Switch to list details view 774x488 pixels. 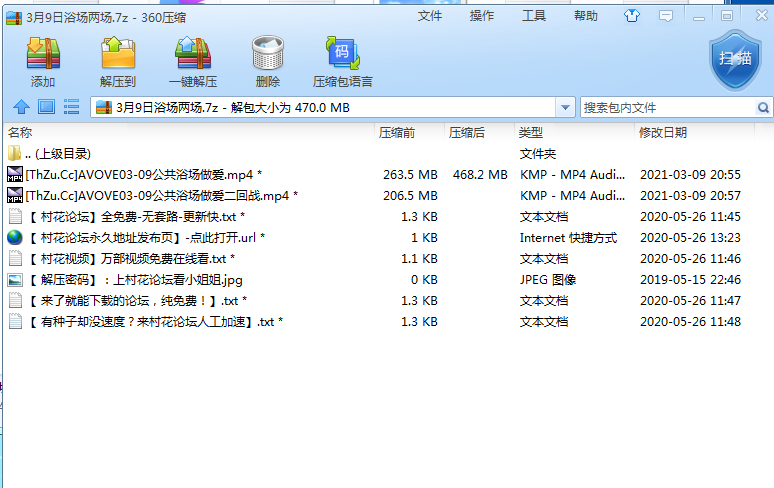(71, 107)
